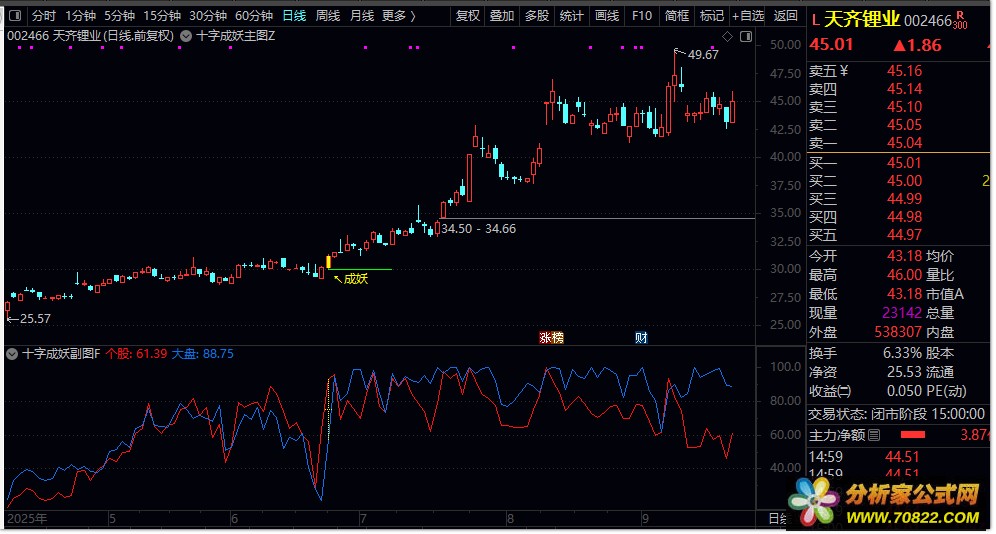
Task: Click 大盘: 88.75 indicator value
Action: (203, 354)
